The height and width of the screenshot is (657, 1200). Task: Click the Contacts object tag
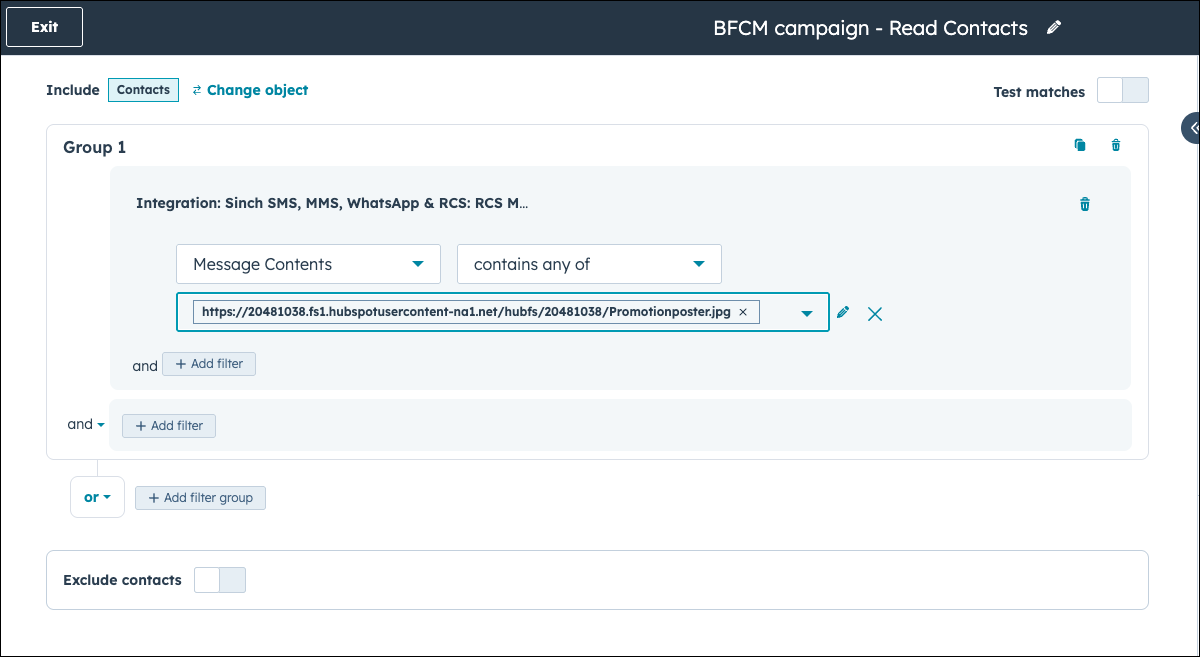tap(143, 90)
